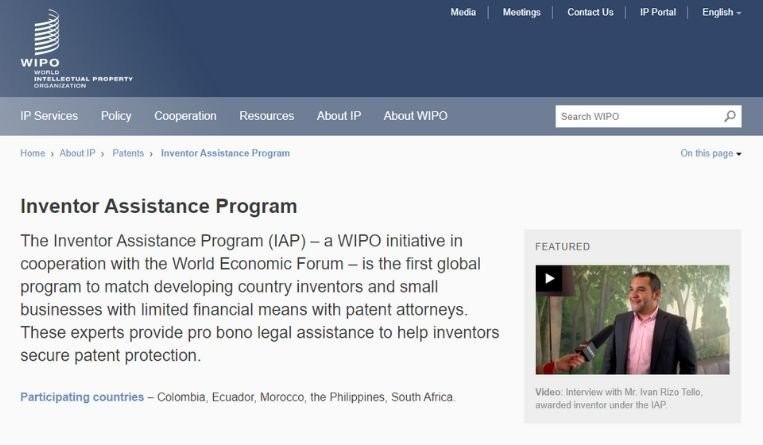Click the Inventor Assistance Program heading
The height and width of the screenshot is (445, 763).
point(159,206)
